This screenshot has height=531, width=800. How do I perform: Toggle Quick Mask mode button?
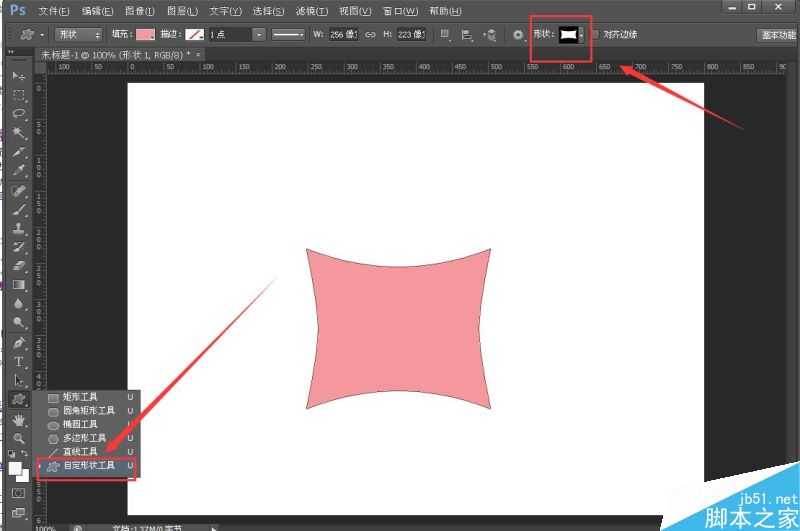(18, 493)
